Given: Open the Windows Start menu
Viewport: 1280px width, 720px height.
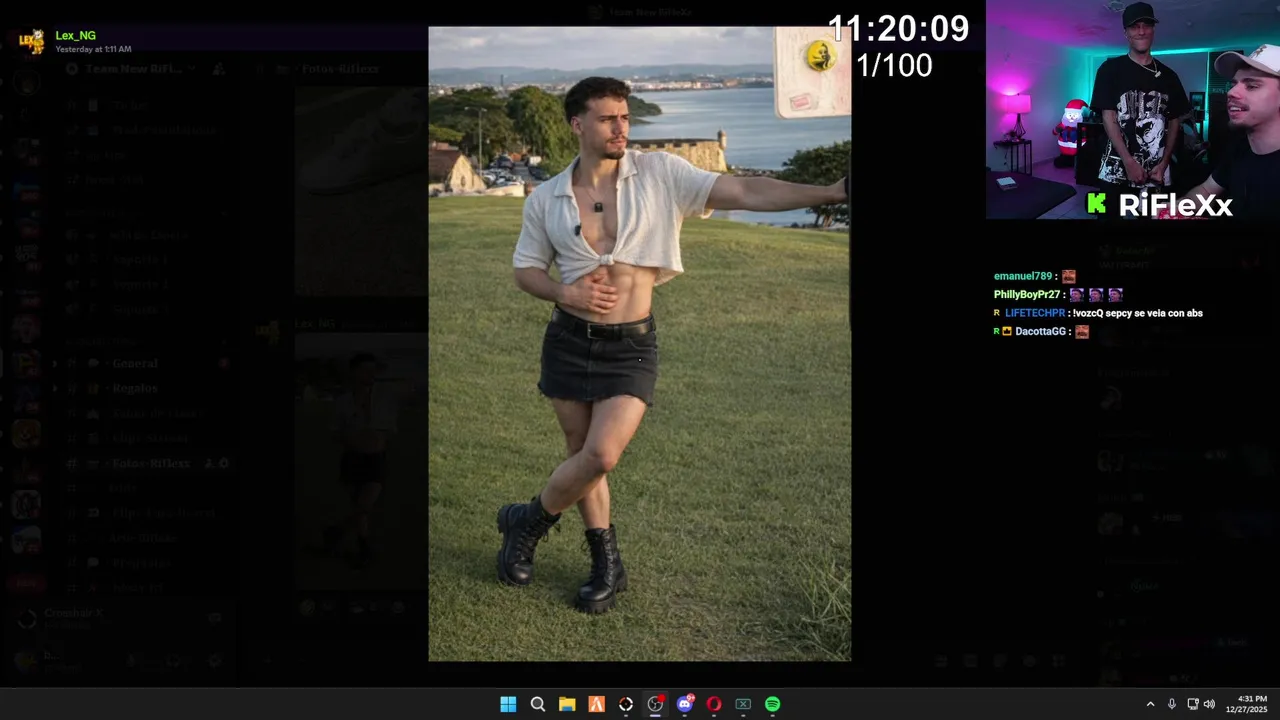Looking at the screenshot, I should [x=508, y=704].
